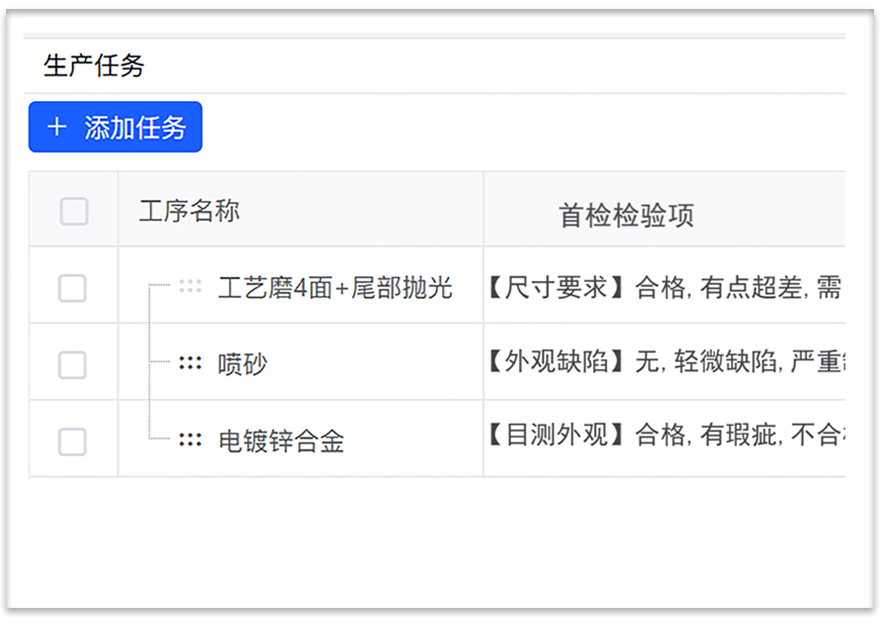Viewport: 880px width, 626px height.
Task: Toggle the select-all checkbox in table header
Action: [74, 211]
